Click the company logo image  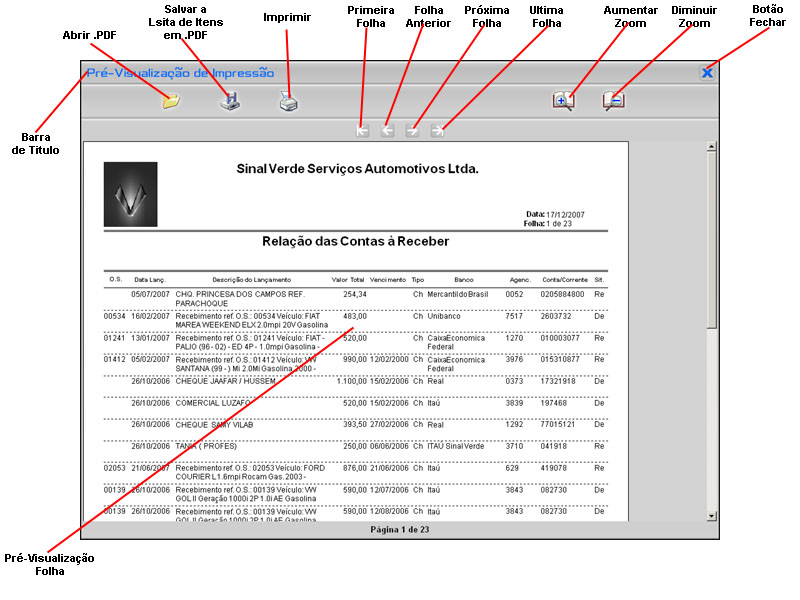(x=131, y=194)
